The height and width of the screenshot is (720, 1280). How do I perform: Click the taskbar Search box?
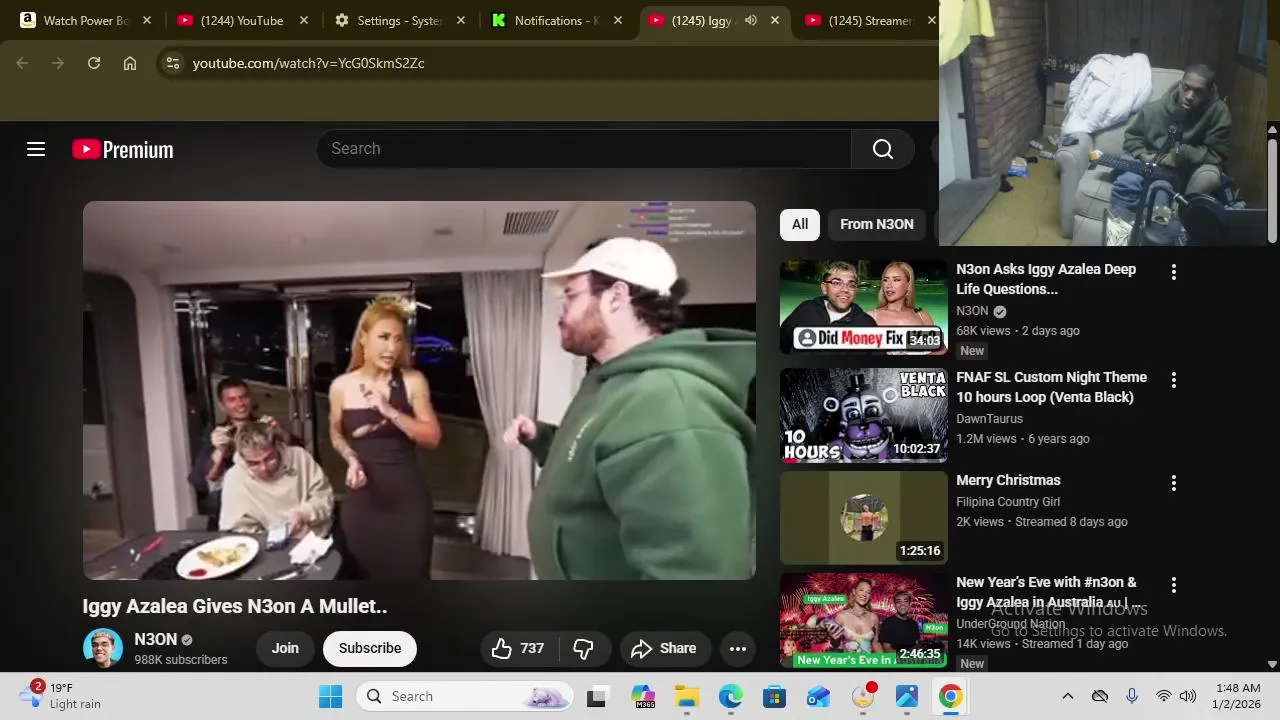pyautogui.click(x=465, y=696)
